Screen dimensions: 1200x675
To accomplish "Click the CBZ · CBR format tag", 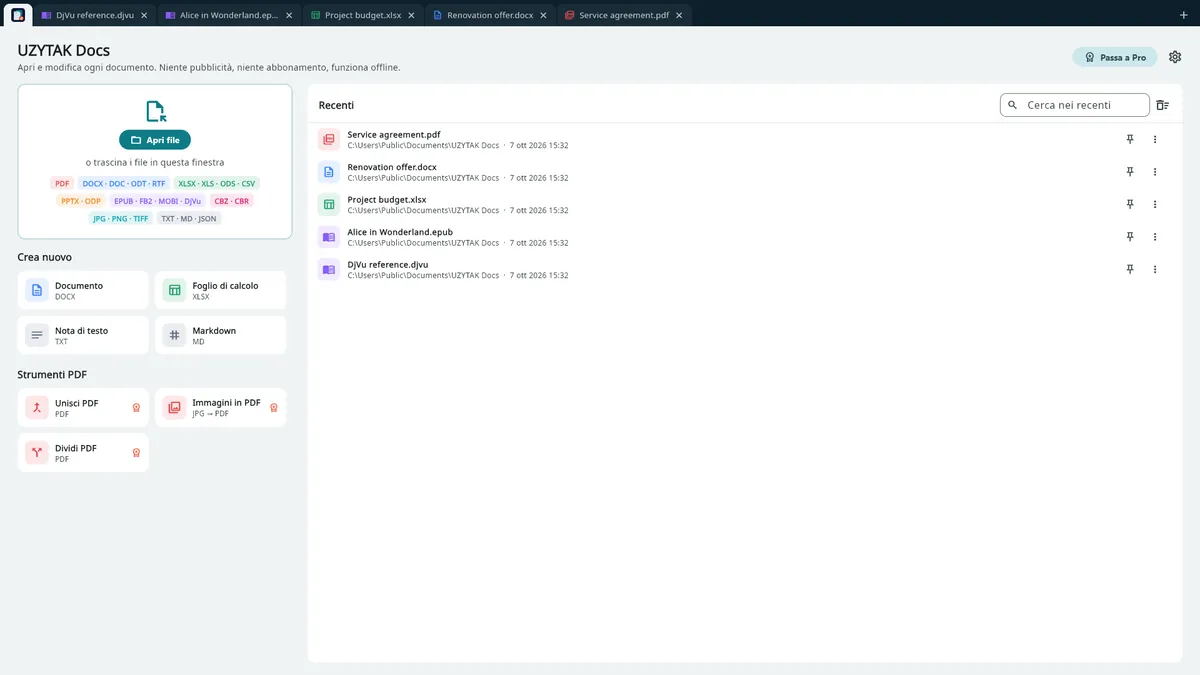I will coord(231,201).
